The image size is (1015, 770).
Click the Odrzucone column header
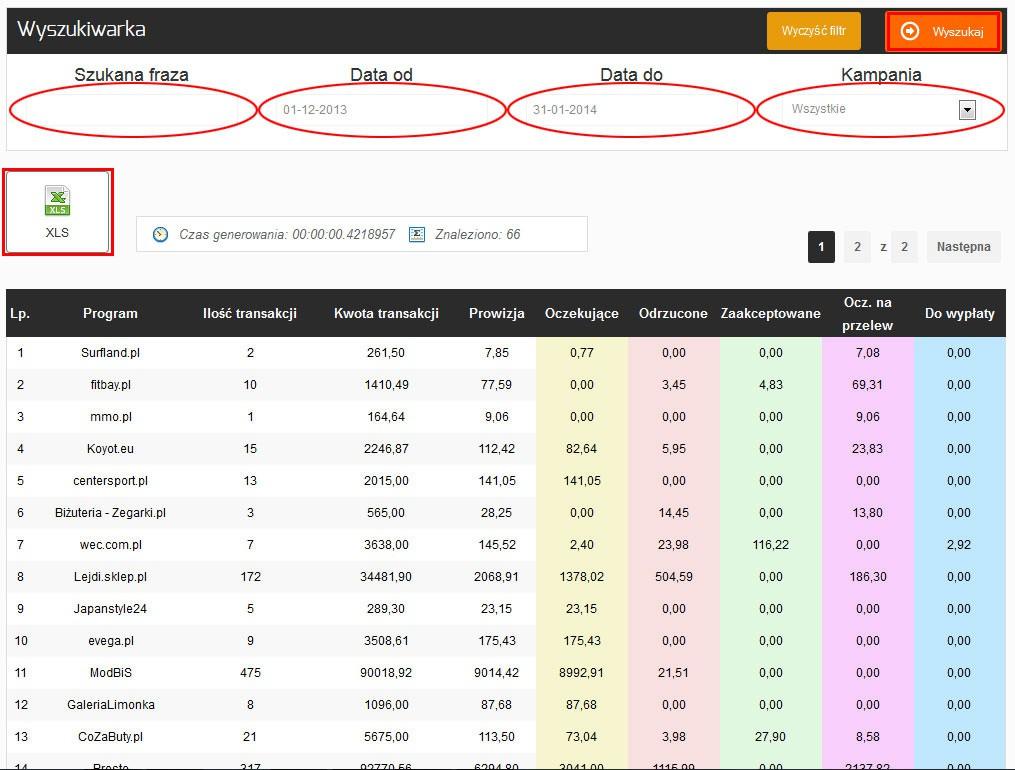673,313
